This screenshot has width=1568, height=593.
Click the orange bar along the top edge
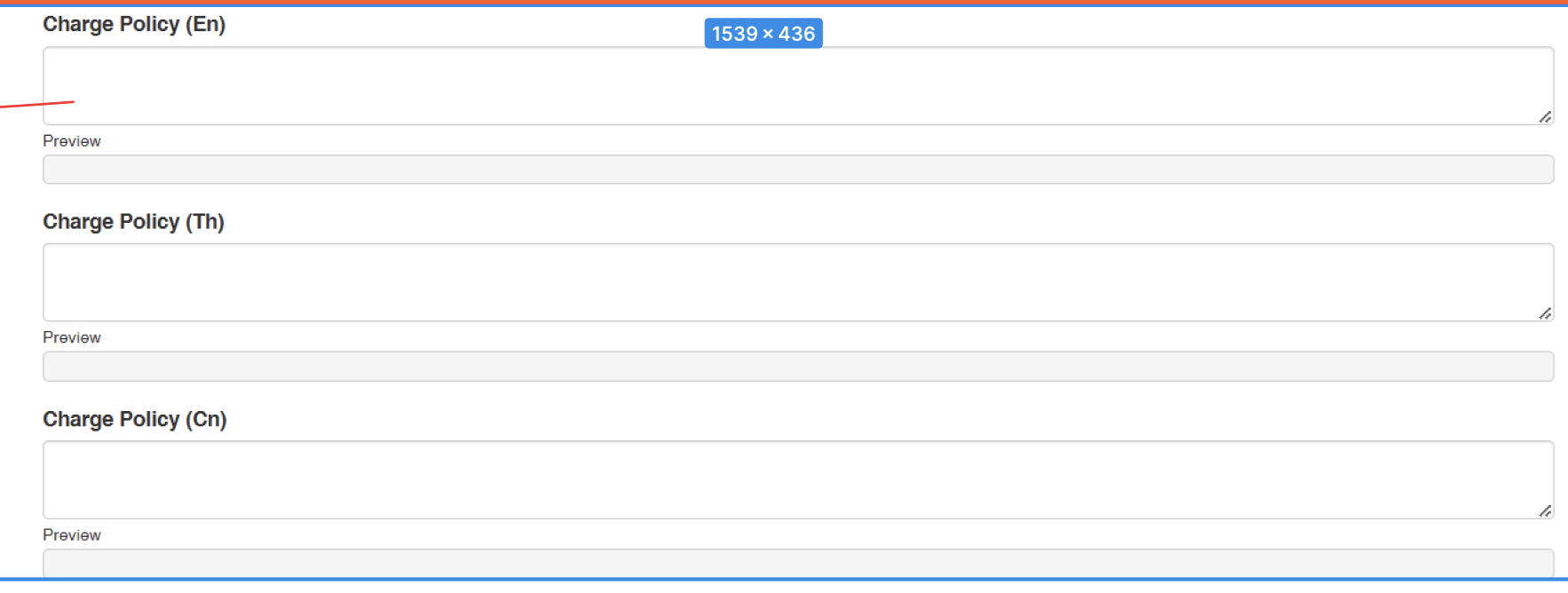point(784,3)
